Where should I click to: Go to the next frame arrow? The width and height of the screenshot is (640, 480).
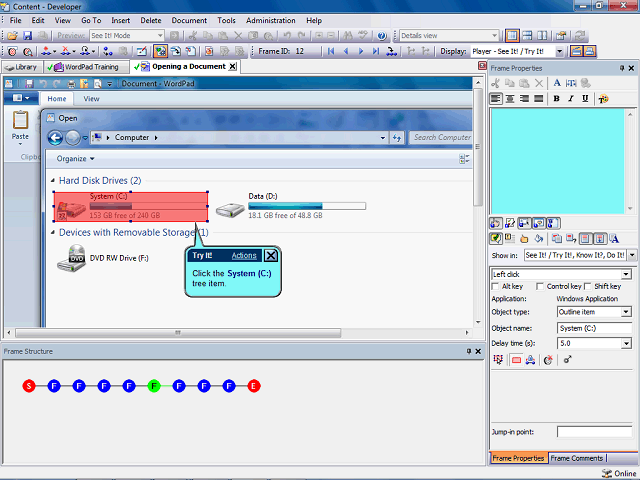[361, 51]
